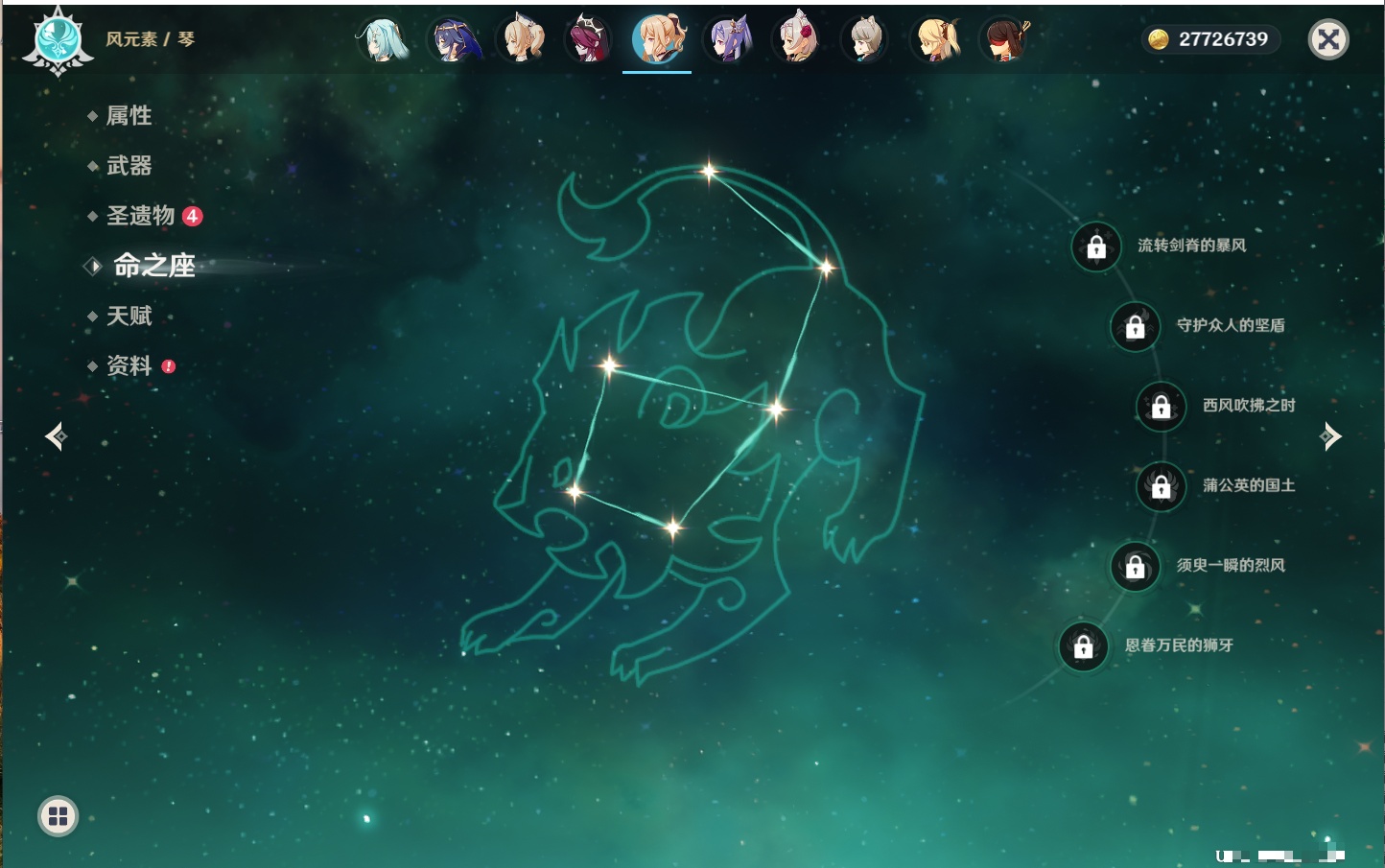View the 须臾一瞬的烈风 constellation node
Viewport: 1385px width, 868px height.
point(1136,566)
